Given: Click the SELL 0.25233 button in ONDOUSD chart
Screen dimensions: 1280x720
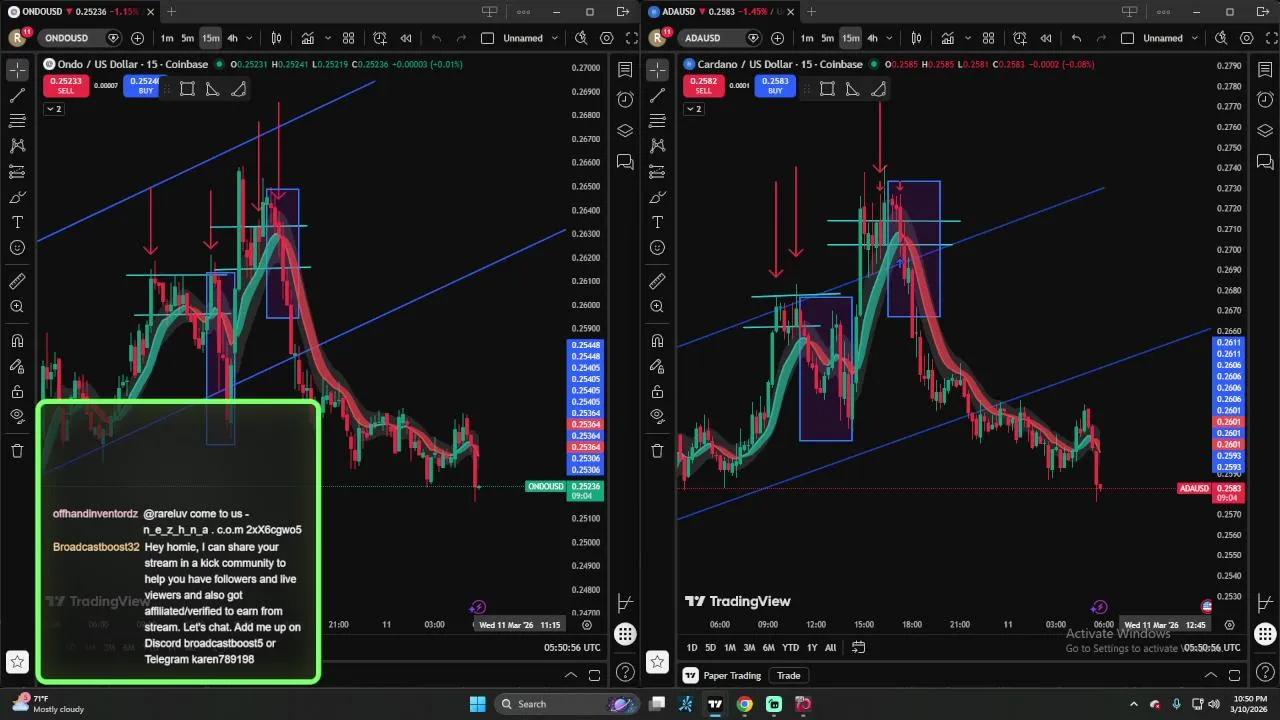Looking at the screenshot, I should pos(65,86).
